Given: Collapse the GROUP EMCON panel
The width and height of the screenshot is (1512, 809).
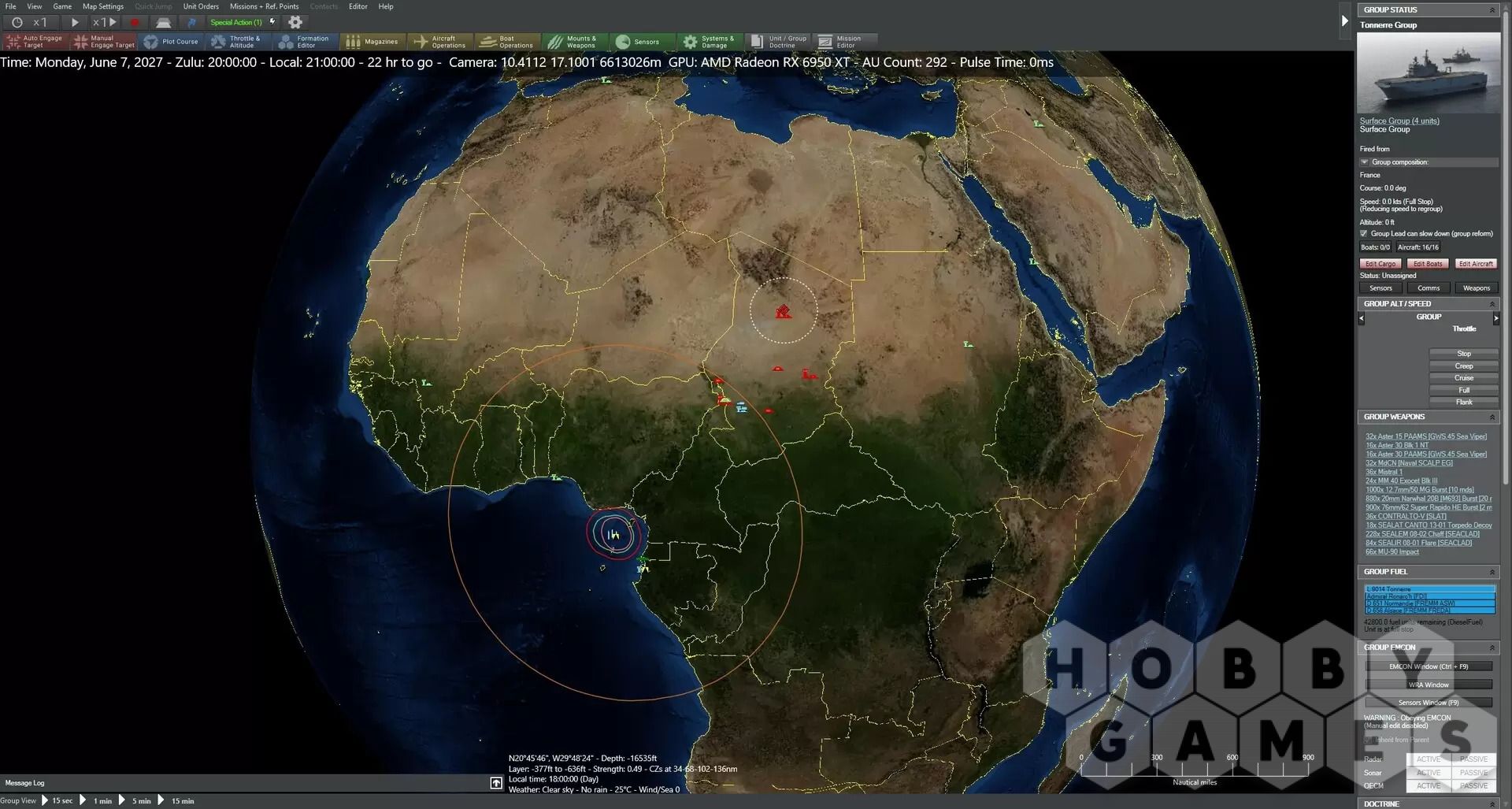Looking at the screenshot, I should pyautogui.click(x=1492, y=648).
